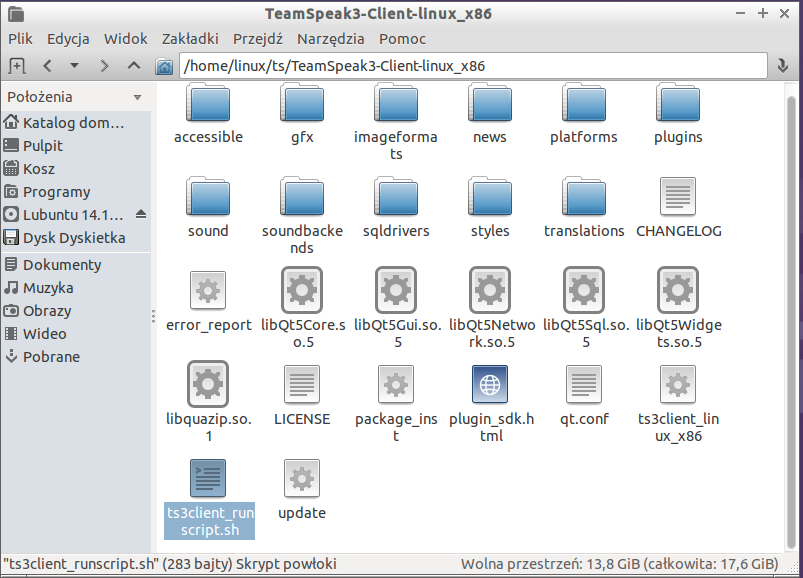Go up to parent folder
Viewport: 803px width, 578px height.
(134, 66)
